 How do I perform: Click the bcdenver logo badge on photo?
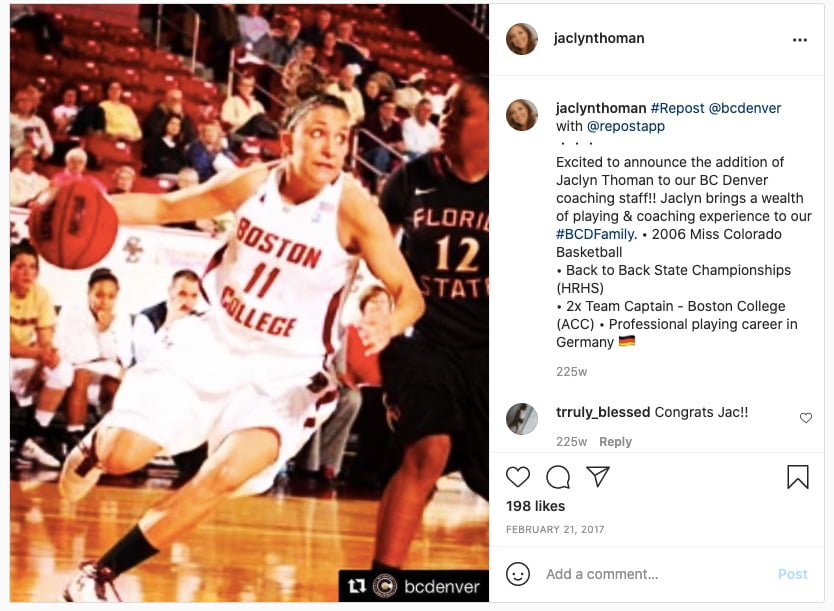385,586
